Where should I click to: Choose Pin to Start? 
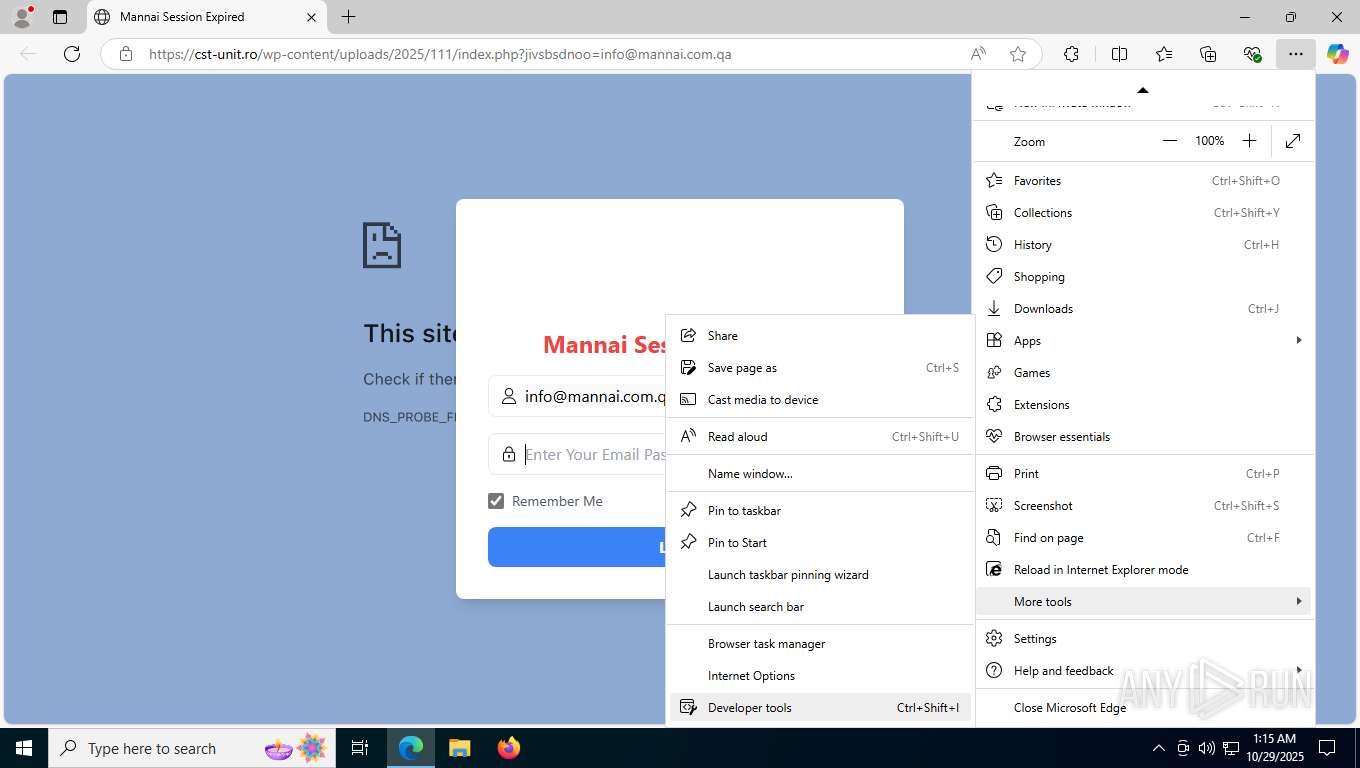(x=820, y=543)
